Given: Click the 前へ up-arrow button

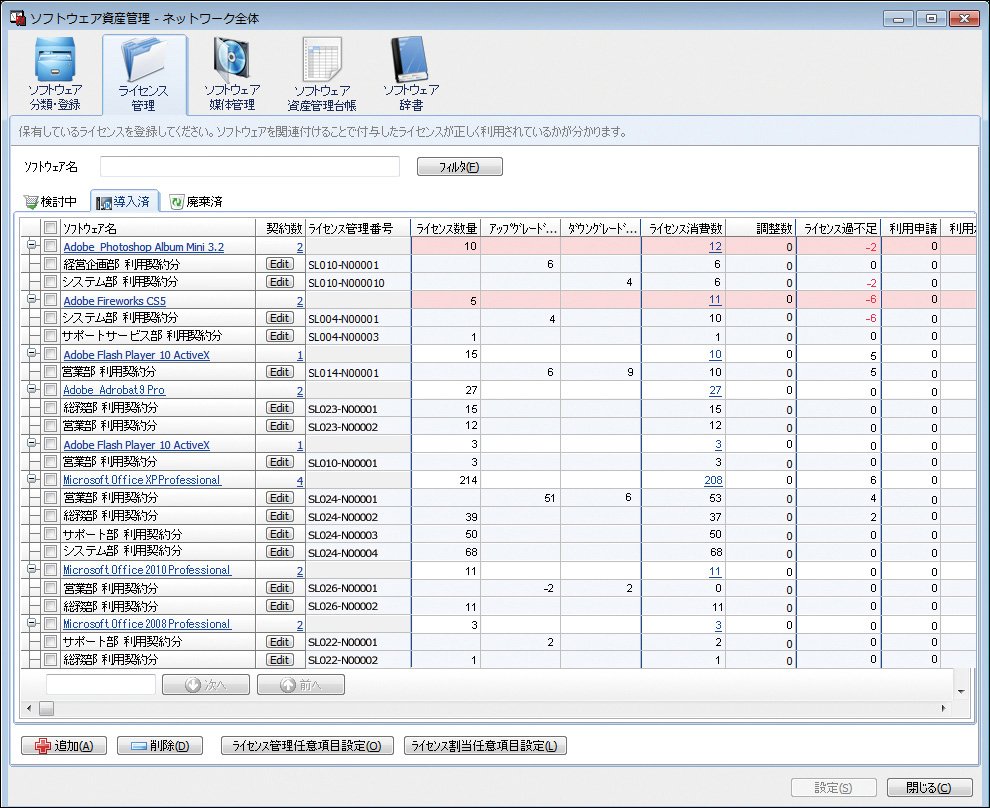Looking at the screenshot, I should click(301, 685).
